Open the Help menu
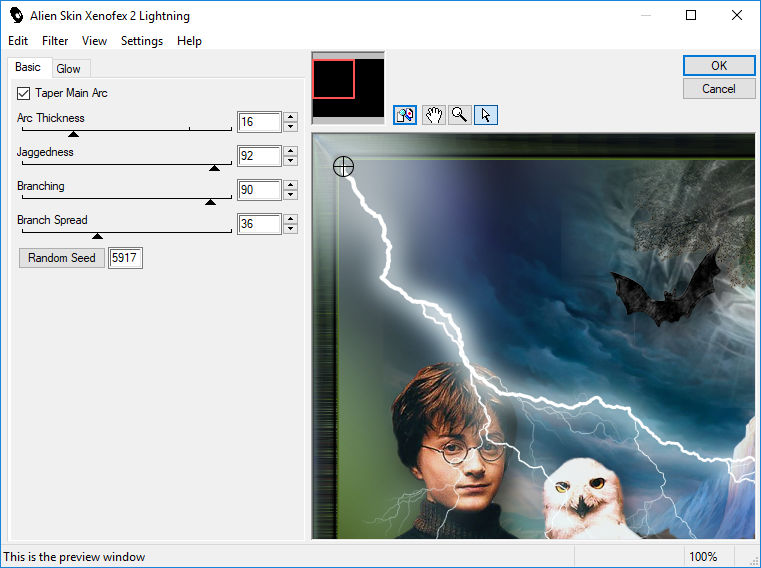Viewport: 761px width, 568px height. [189, 41]
